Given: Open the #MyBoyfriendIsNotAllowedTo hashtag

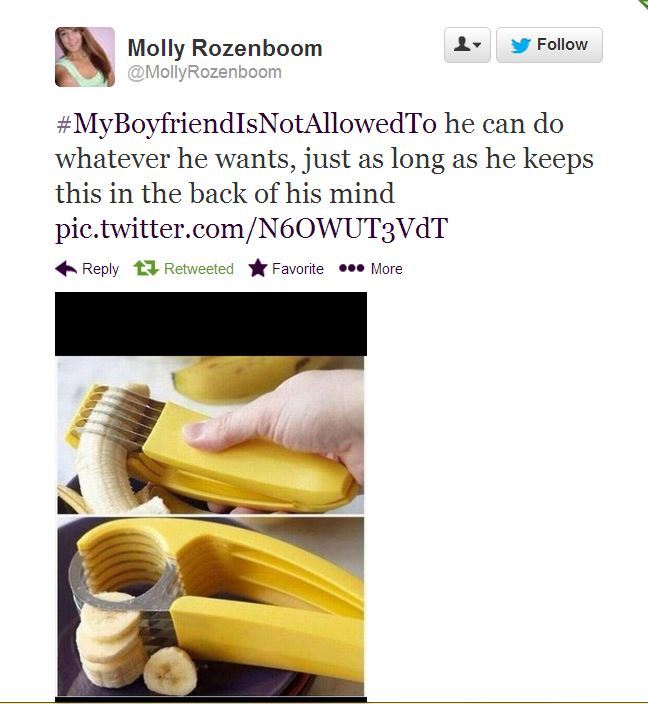Looking at the screenshot, I should coord(246,123).
